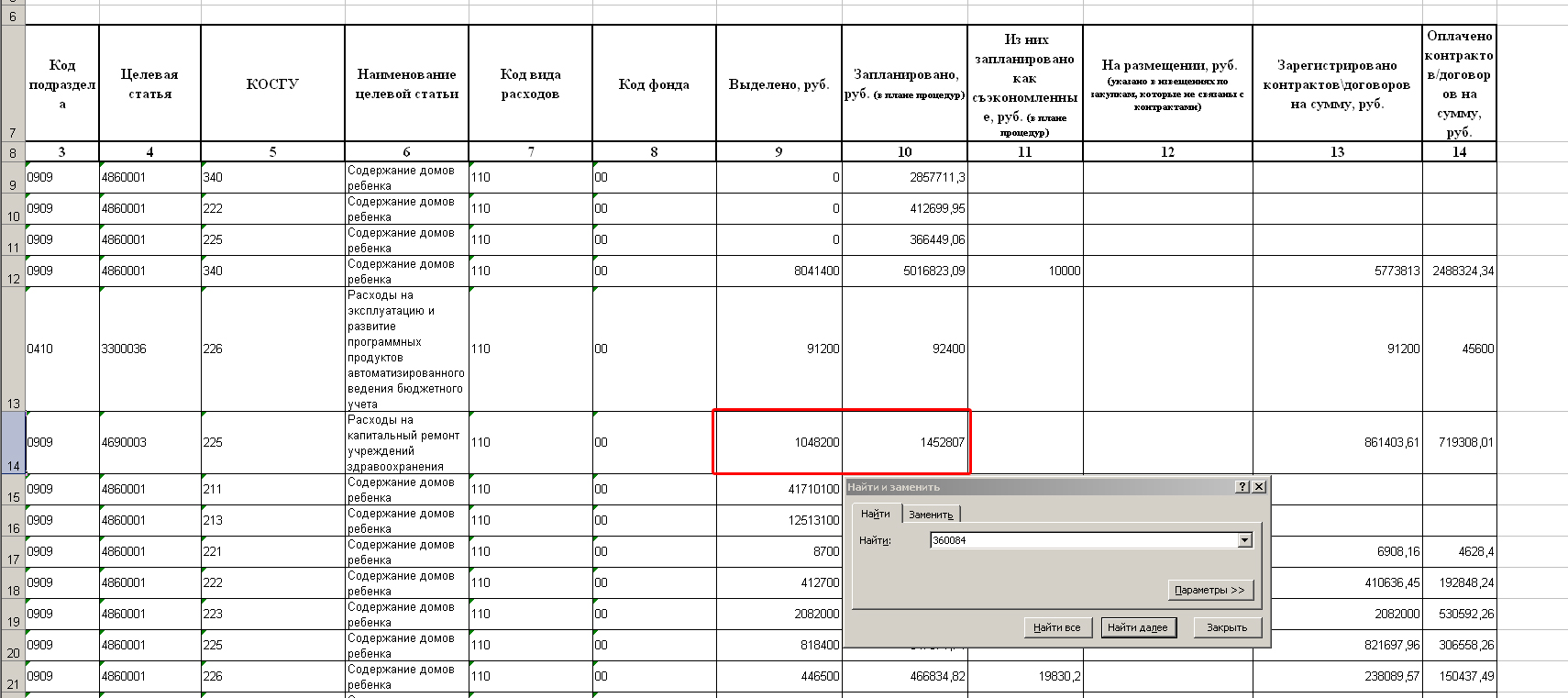
Task: Click cell with value 530592,26
Action: pos(1460,614)
